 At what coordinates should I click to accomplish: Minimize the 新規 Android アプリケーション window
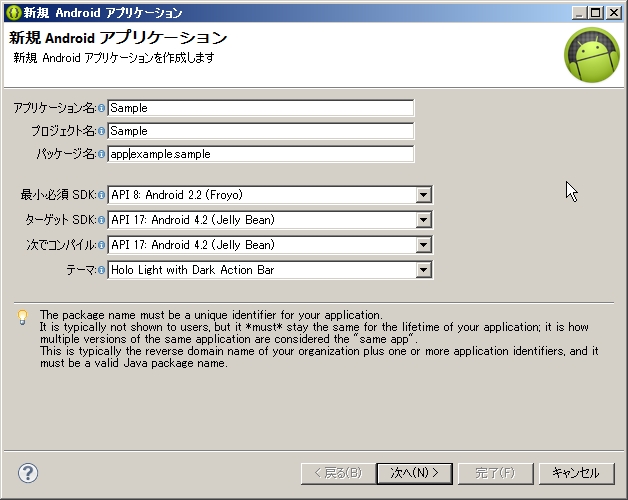[x=578, y=13]
